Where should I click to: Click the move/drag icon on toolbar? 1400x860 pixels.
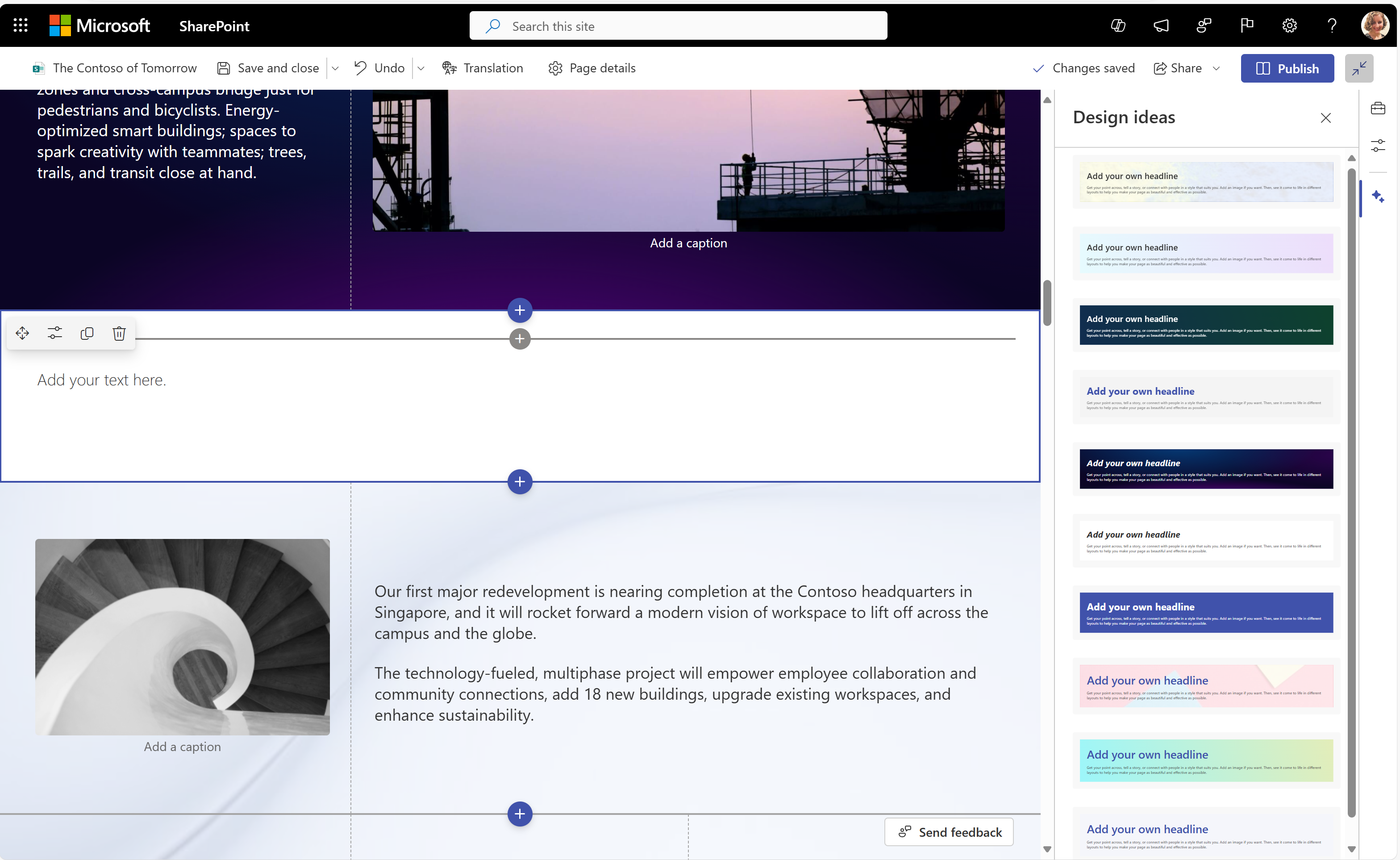click(22, 333)
